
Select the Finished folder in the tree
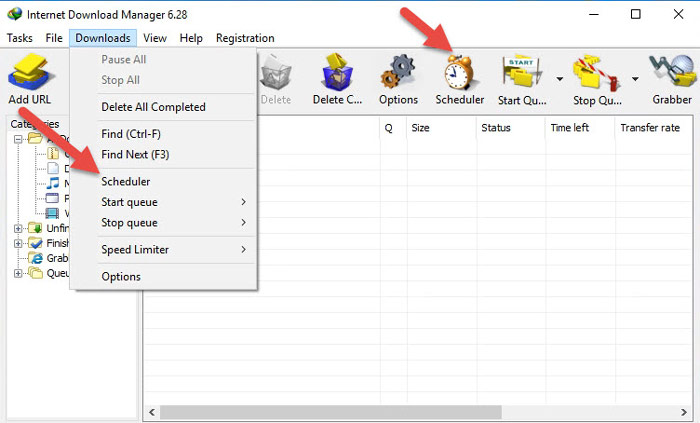[x=48, y=243]
